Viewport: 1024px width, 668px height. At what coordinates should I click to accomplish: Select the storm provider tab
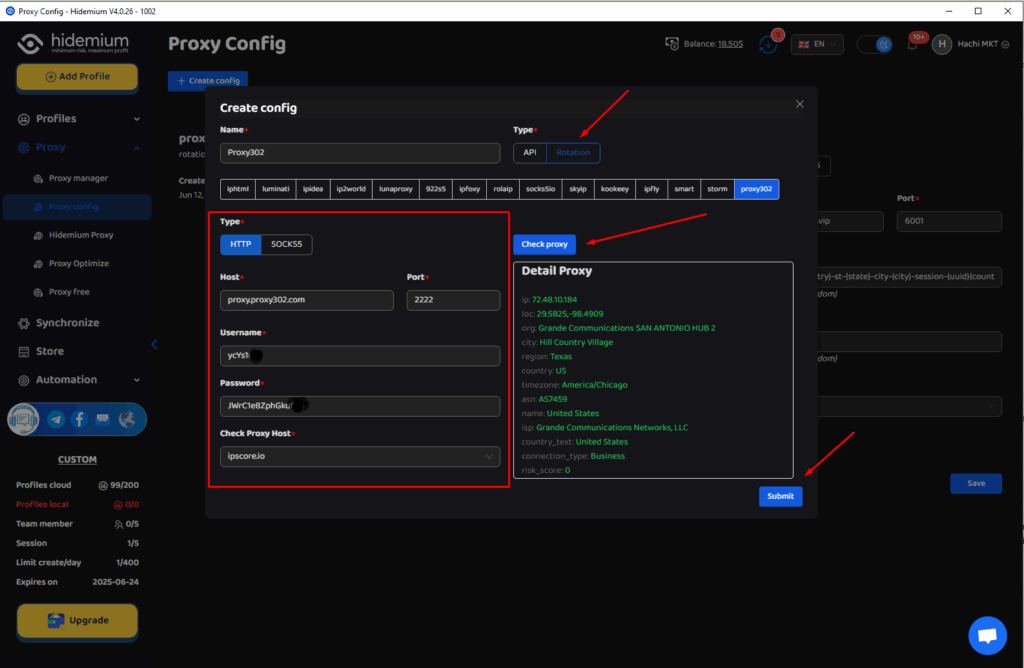pyautogui.click(x=717, y=189)
